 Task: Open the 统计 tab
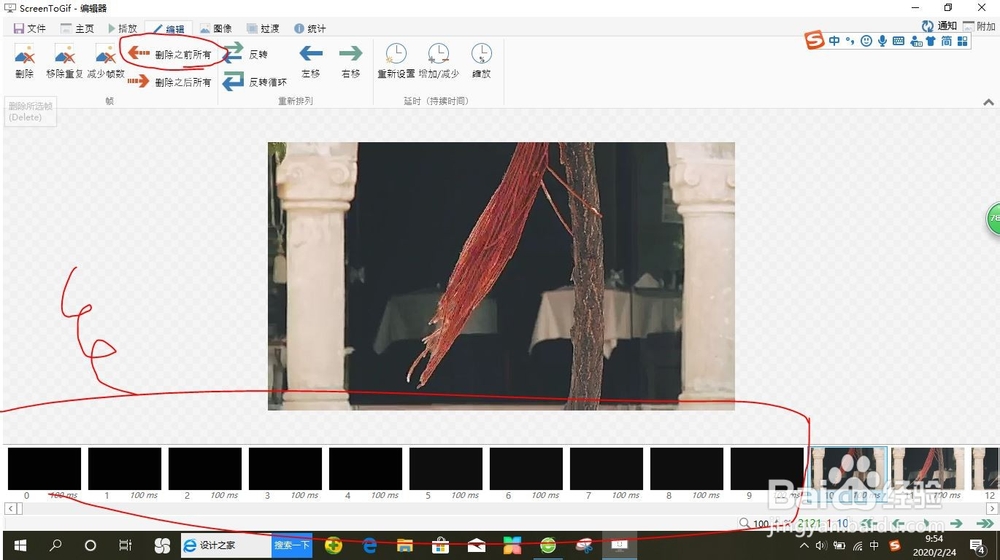click(310, 28)
